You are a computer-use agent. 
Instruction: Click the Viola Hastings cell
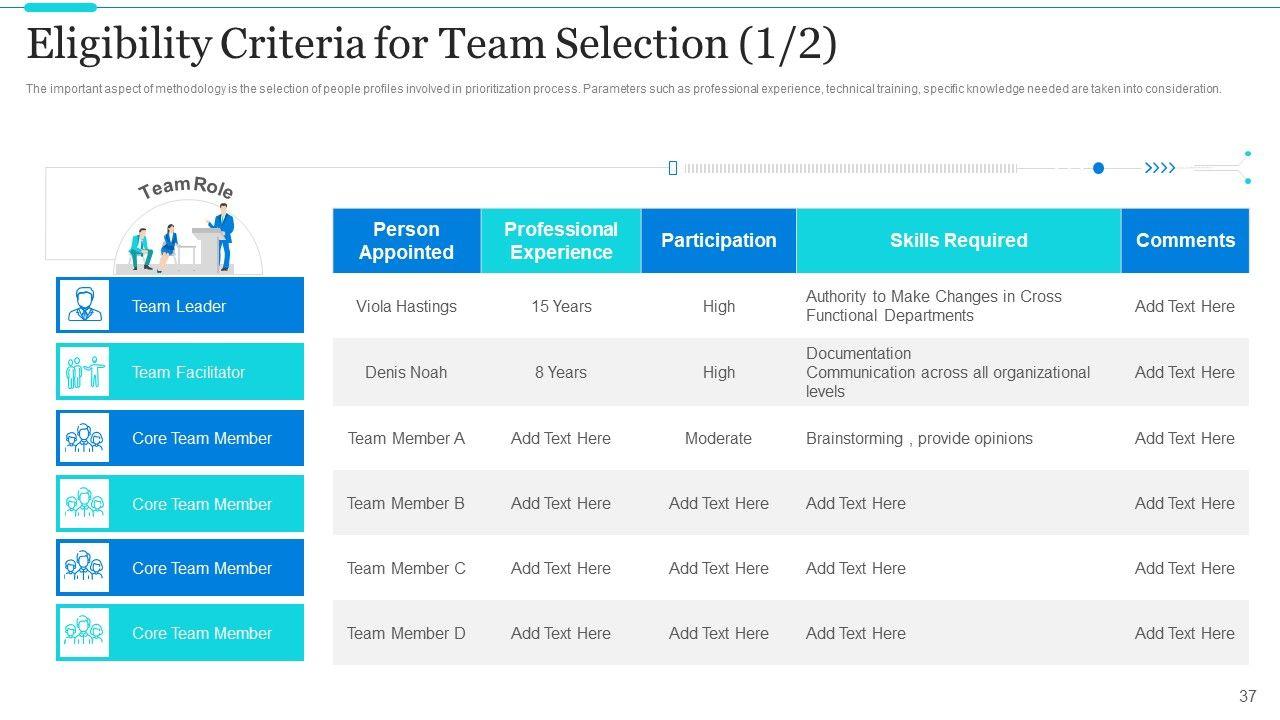click(x=406, y=306)
